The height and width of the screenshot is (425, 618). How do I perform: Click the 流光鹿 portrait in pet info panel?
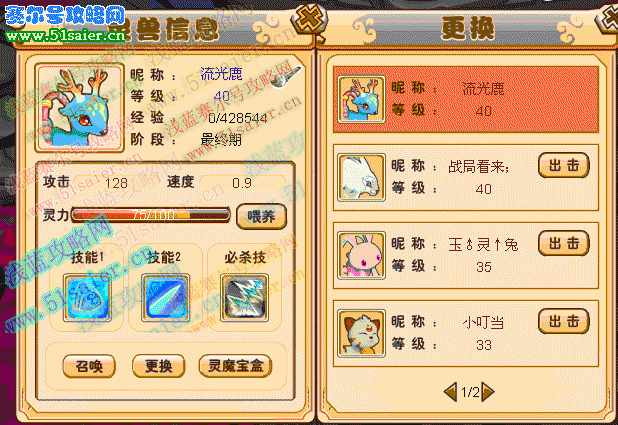79,107
